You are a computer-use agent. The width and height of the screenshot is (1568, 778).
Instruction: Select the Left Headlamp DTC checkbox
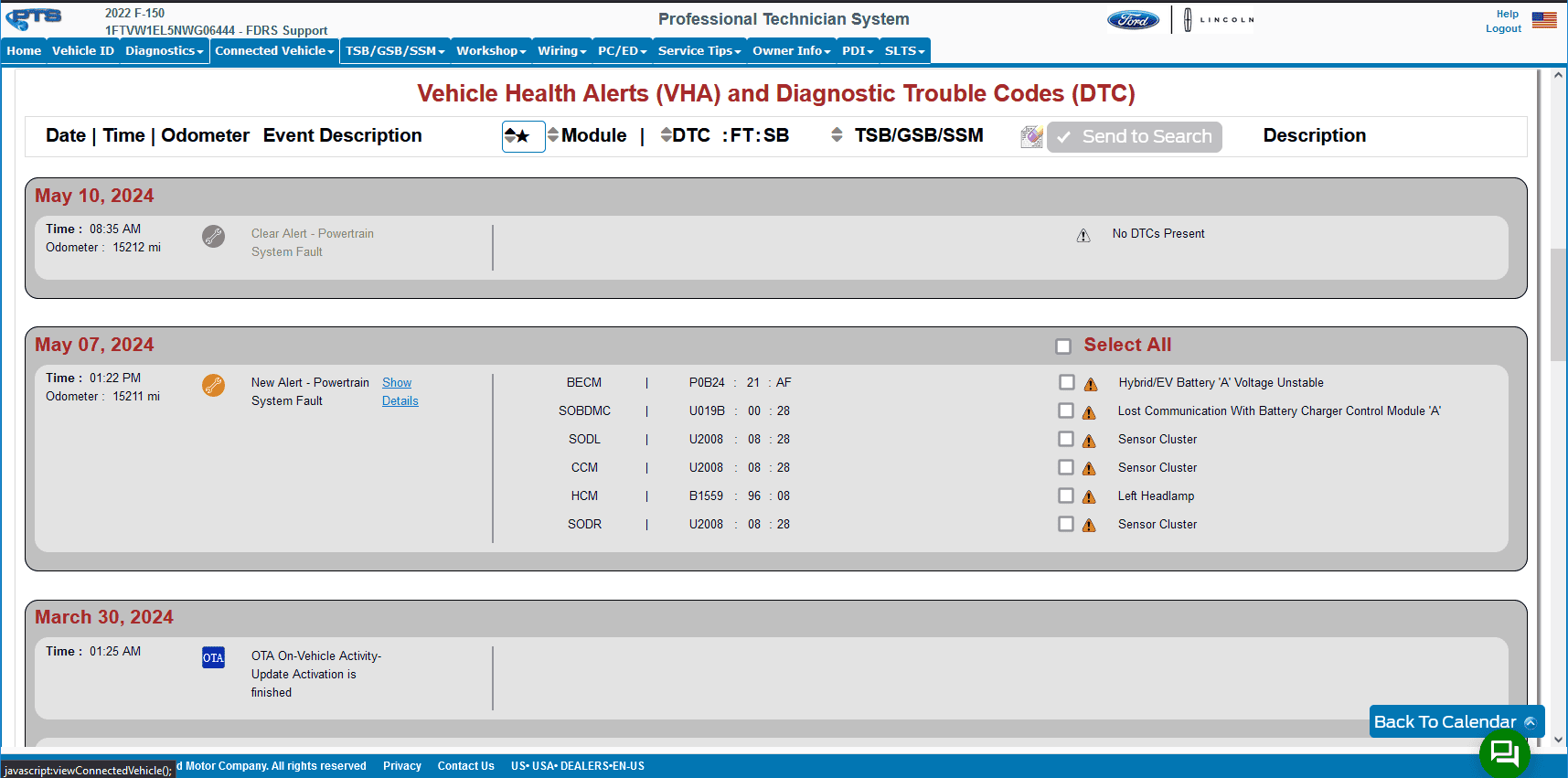coord(1066,496)
